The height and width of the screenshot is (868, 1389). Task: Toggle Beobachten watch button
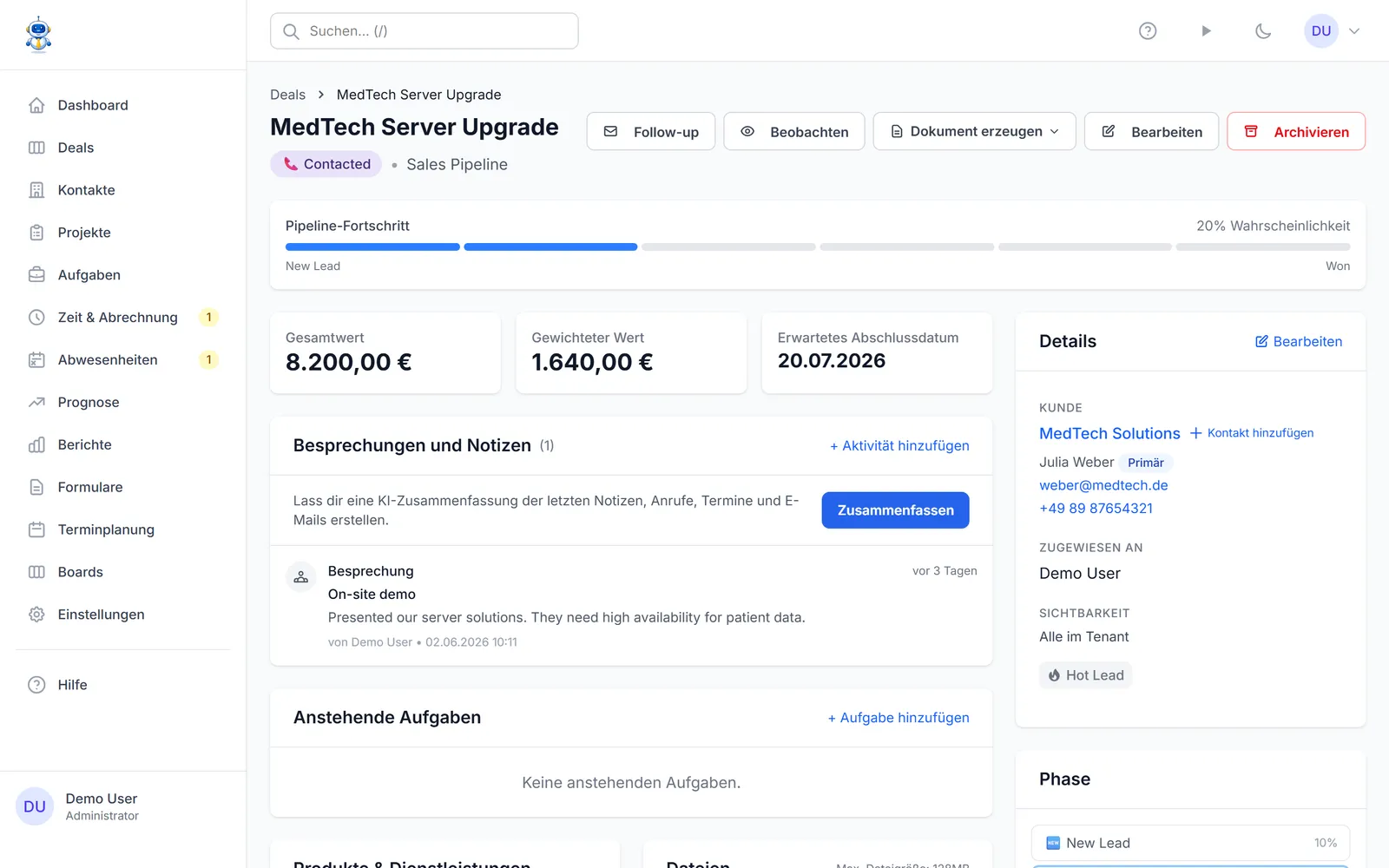pos(794,131)
